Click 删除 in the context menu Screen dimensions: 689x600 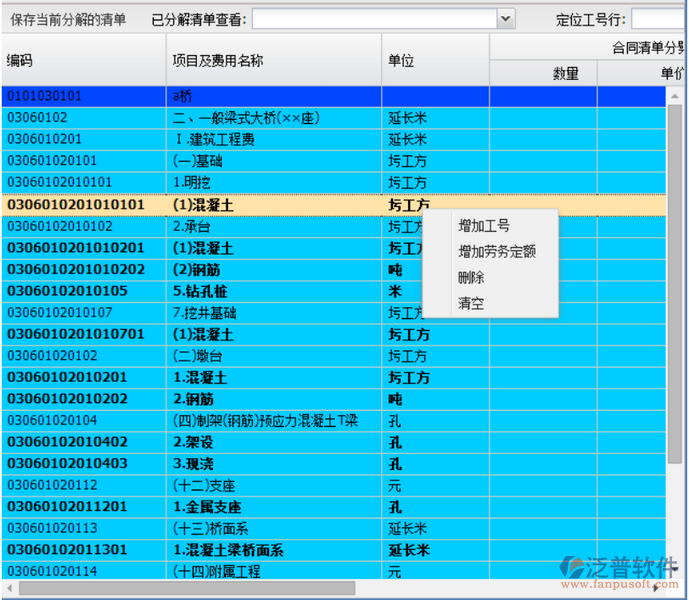(x=471, y=277)
